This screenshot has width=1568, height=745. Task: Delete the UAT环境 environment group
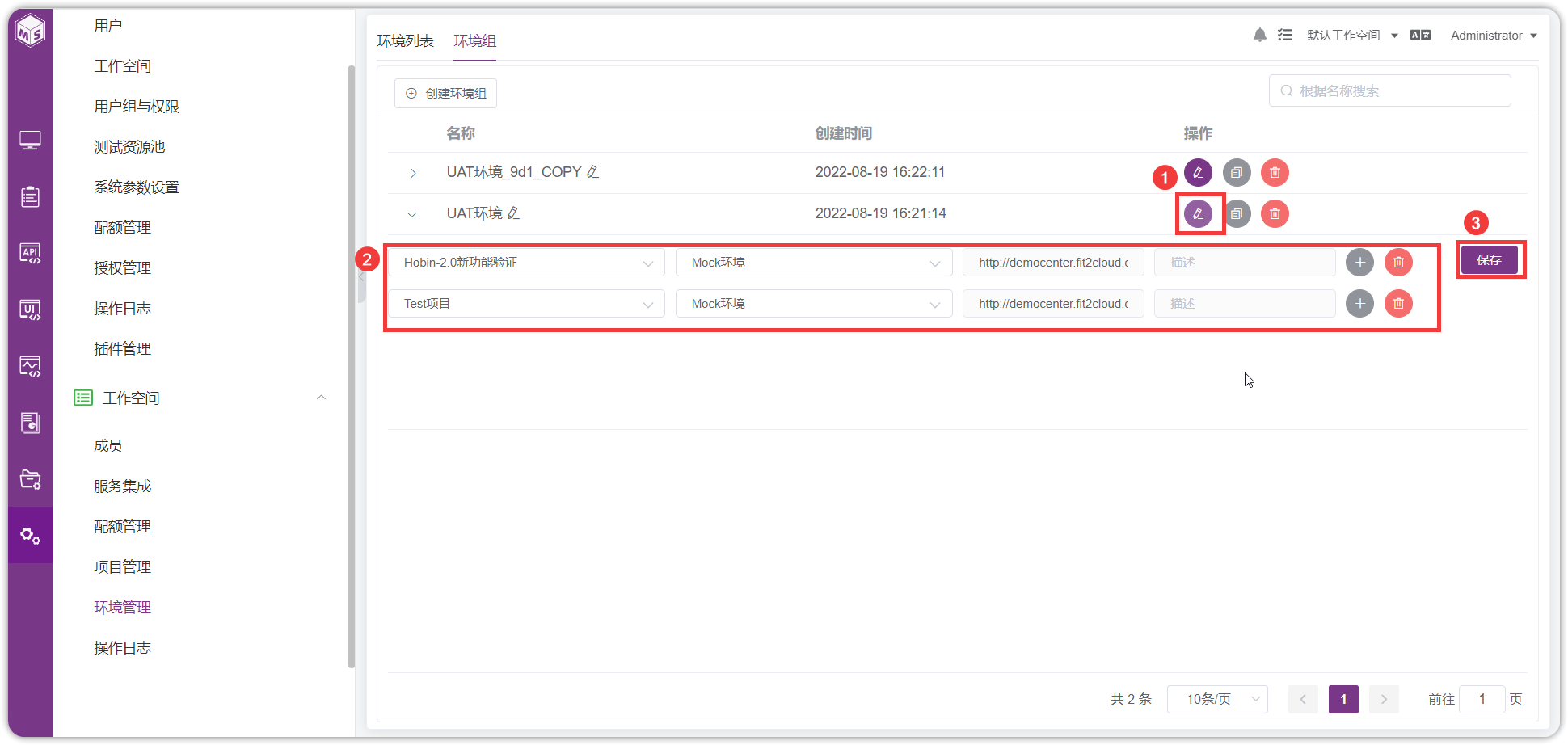pyautogui.click(x=1275, y=213)
